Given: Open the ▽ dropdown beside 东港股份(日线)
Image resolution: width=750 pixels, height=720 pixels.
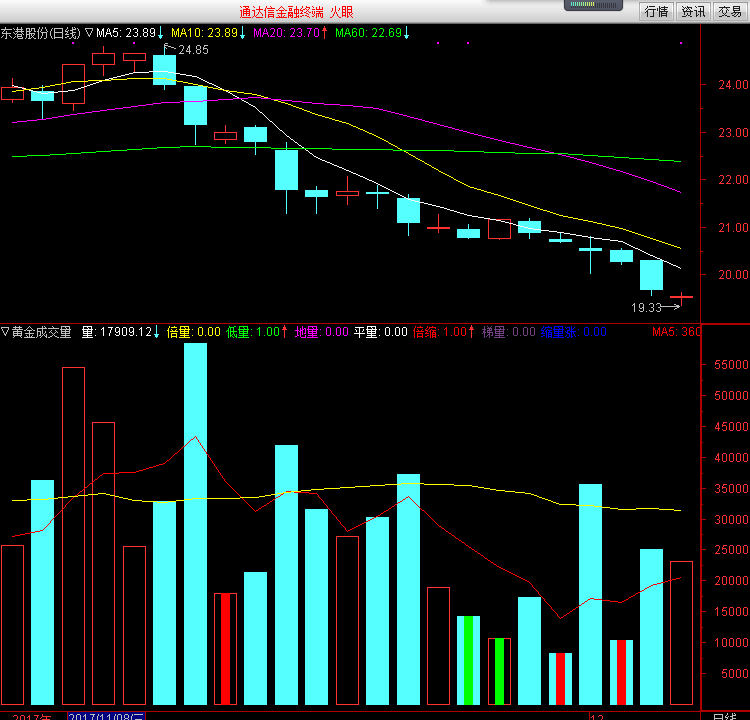Looking at the screenshot, I should (x=89, y=33).
